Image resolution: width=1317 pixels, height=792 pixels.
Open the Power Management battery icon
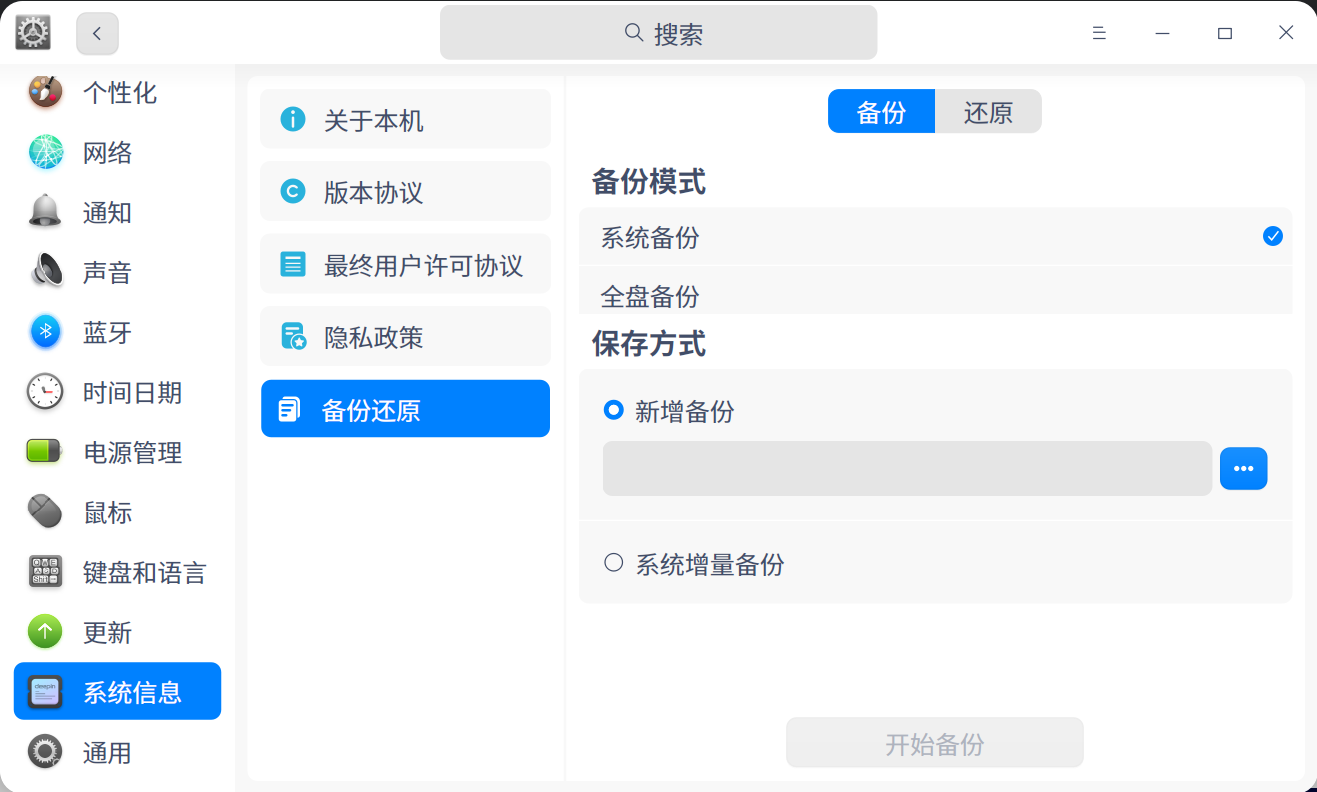[45, 452]
